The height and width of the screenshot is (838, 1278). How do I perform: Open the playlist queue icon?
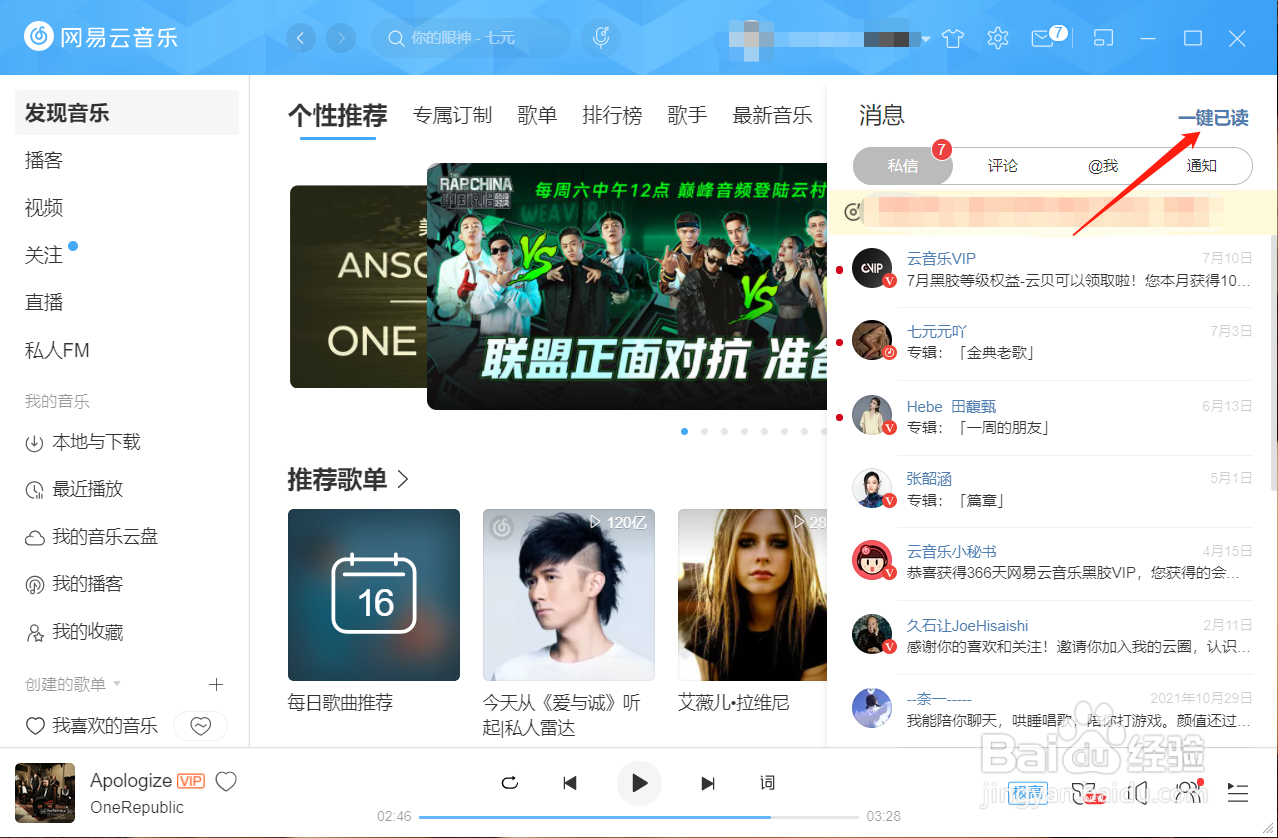(x=1238, y=793)
